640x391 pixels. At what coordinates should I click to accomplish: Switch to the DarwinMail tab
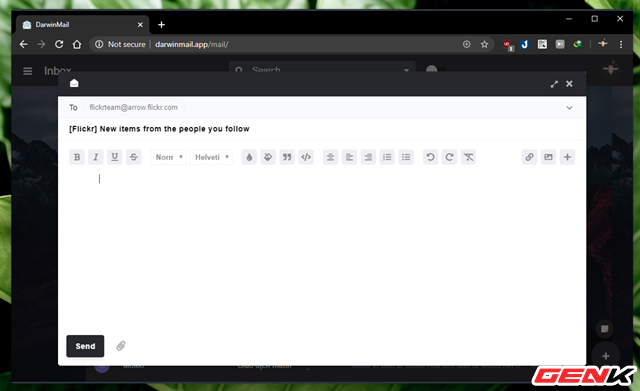(x=82, y=25)
